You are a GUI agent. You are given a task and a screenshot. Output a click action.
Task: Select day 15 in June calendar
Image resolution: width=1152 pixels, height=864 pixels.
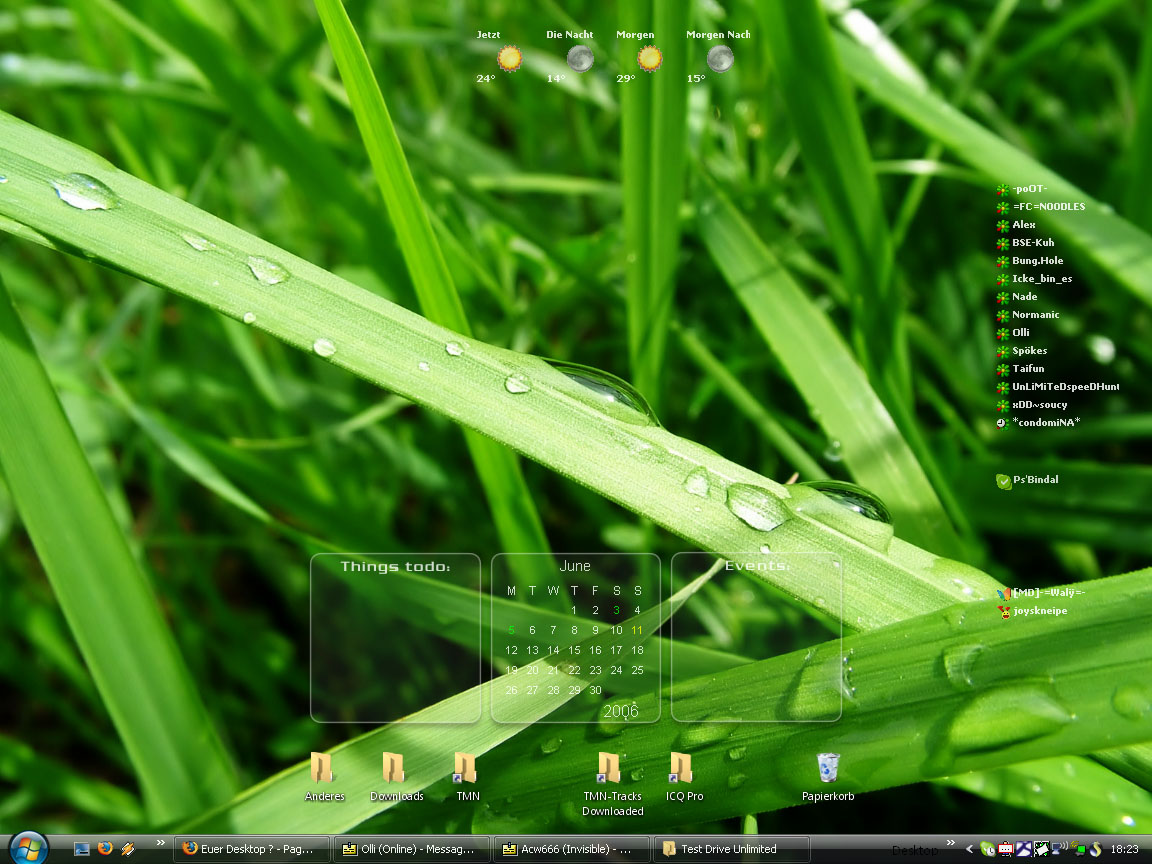[574, 650]
